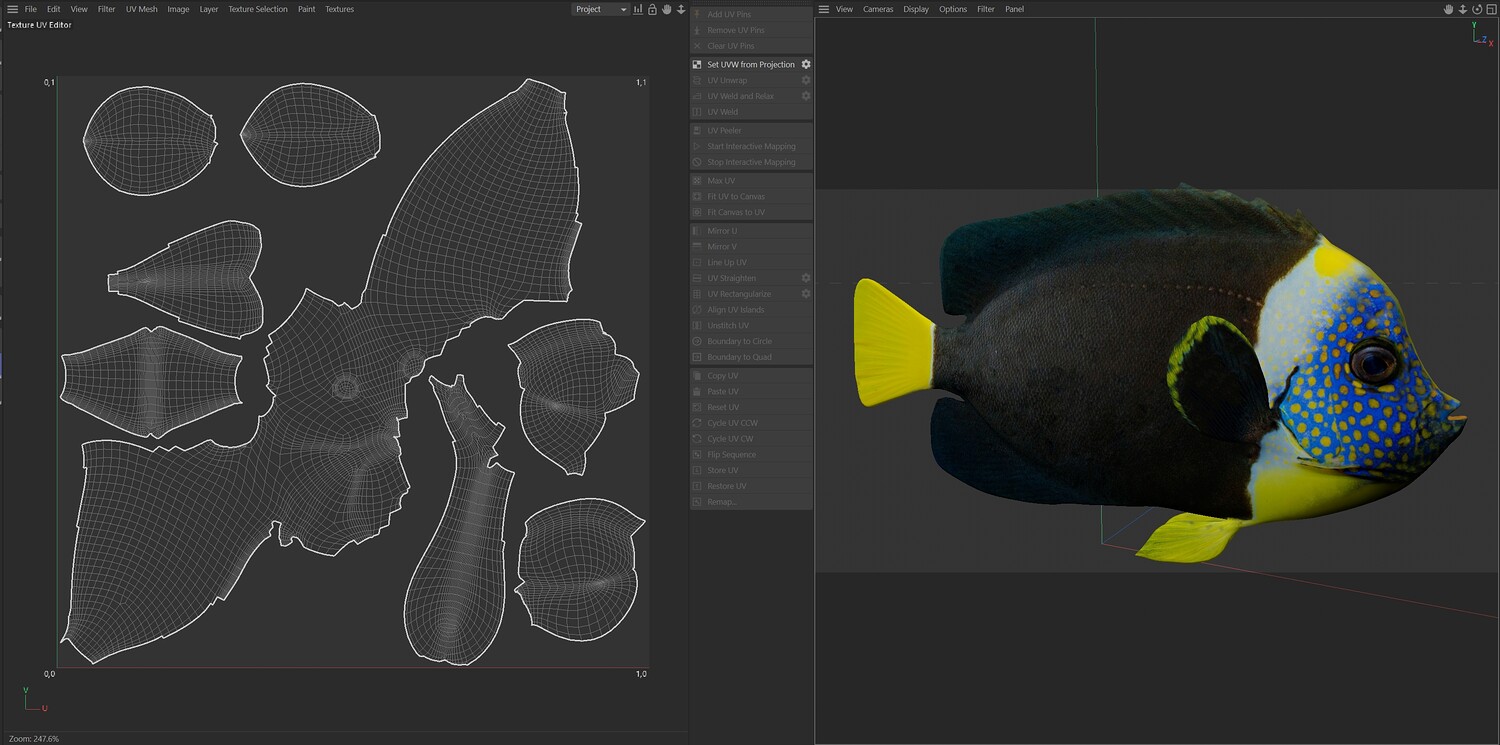Click the zoom arrows icon in UV editor
This screenshot has height=745, width=1500.
[681, 9]
